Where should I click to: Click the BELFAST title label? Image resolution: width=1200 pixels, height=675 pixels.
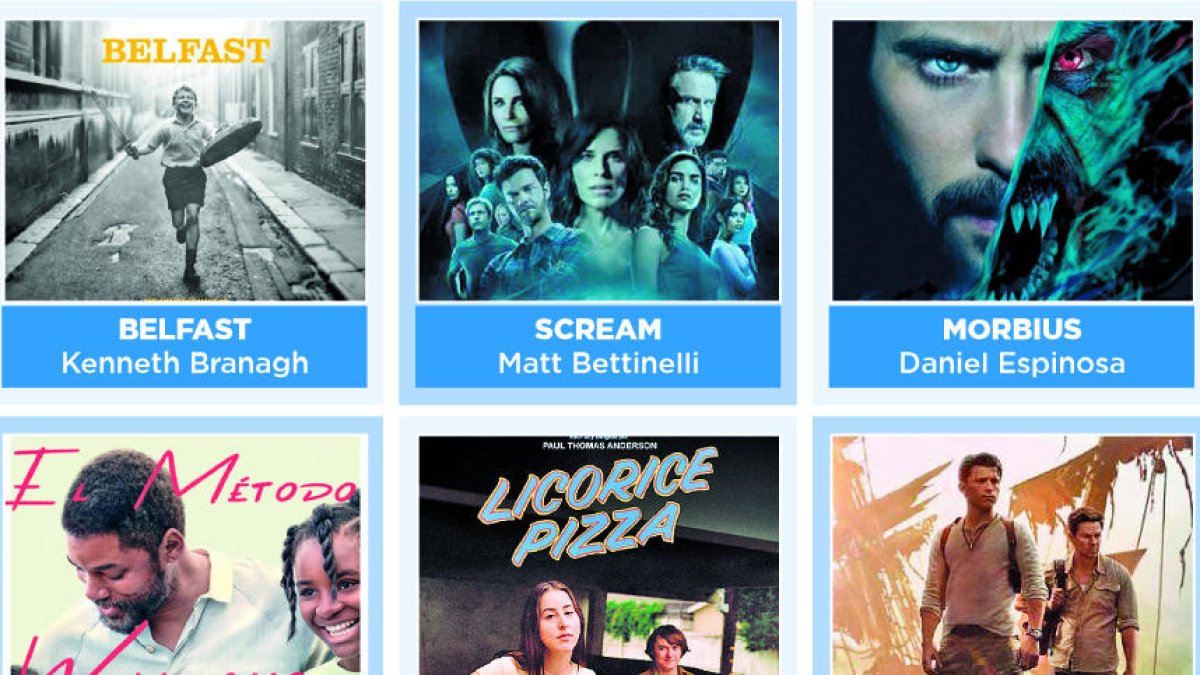(x=184, y=329)
